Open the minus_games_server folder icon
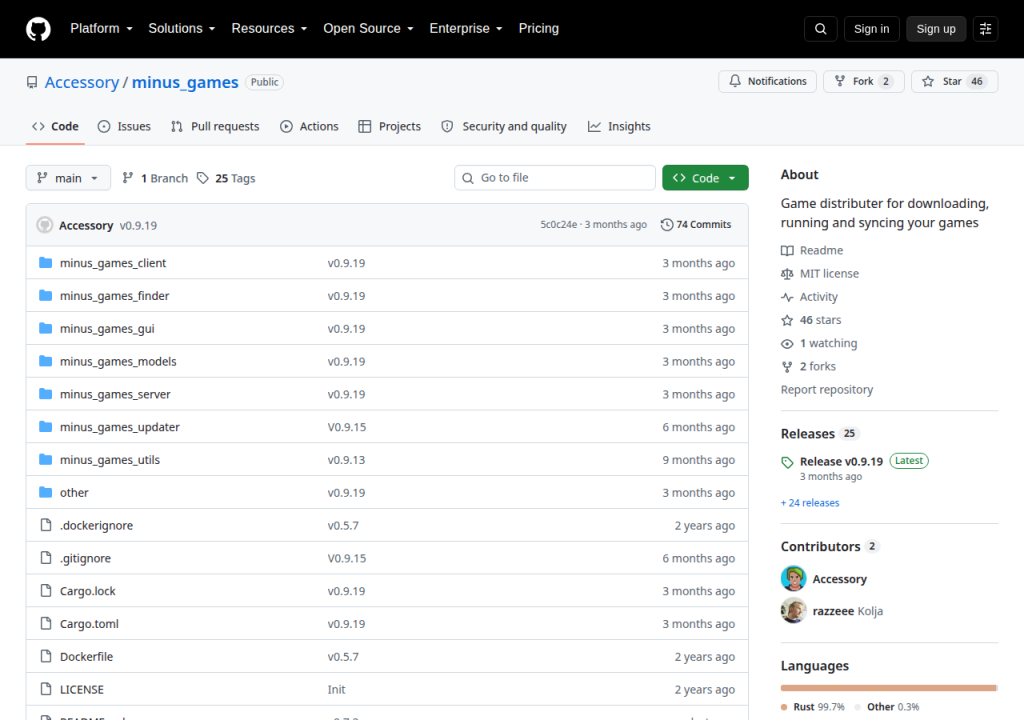Screen dimensions: 1024x720 click(x=45, y=394)
